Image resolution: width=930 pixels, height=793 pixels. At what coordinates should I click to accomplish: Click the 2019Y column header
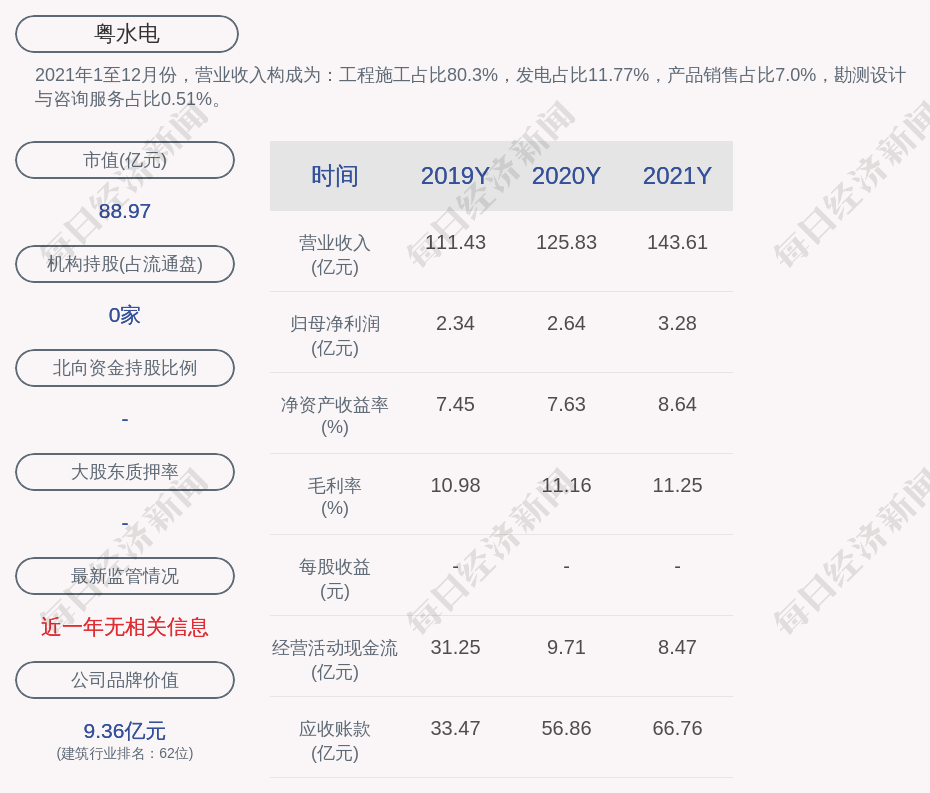pos(455,176)
